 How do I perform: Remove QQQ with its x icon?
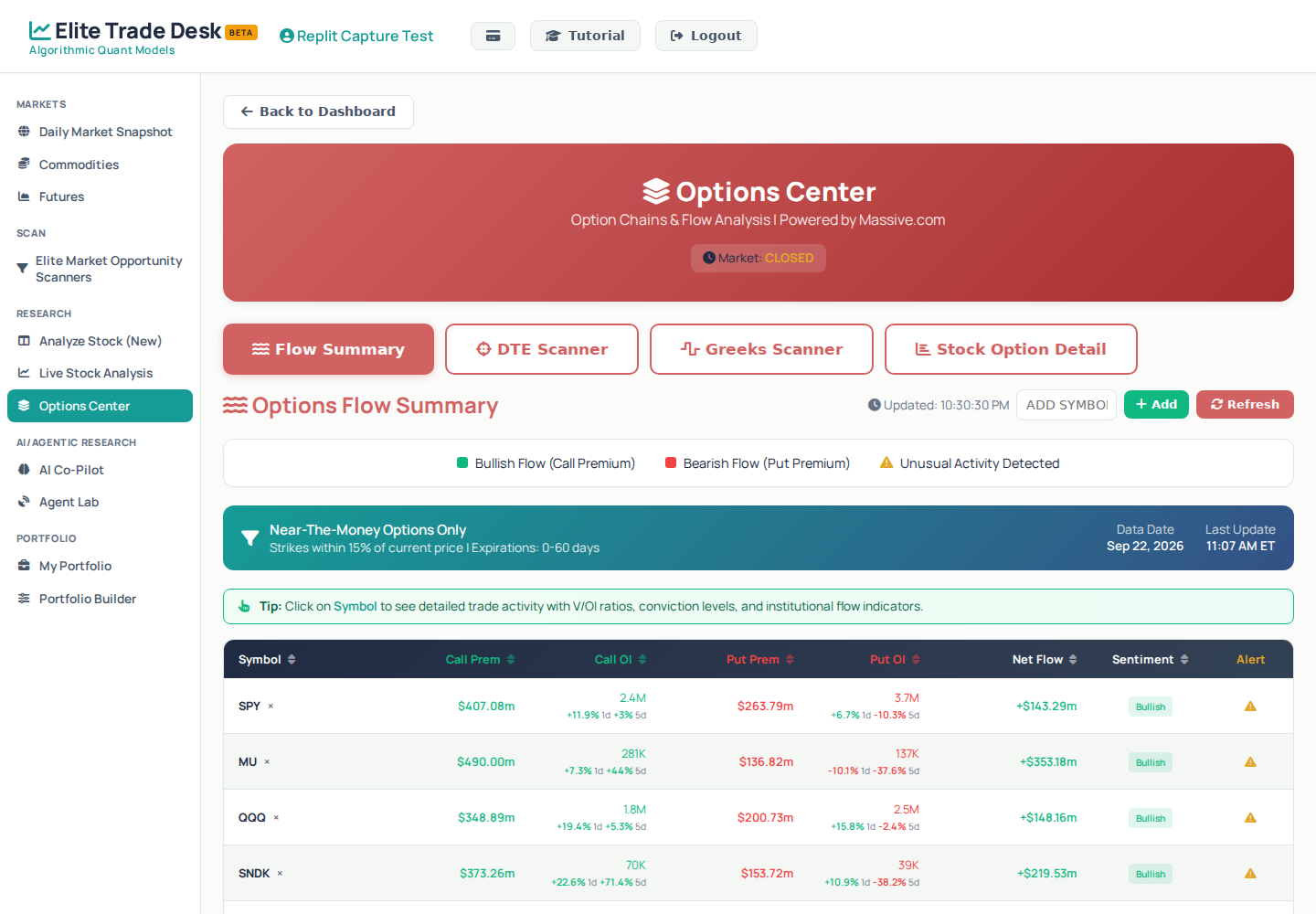(276, 818)
